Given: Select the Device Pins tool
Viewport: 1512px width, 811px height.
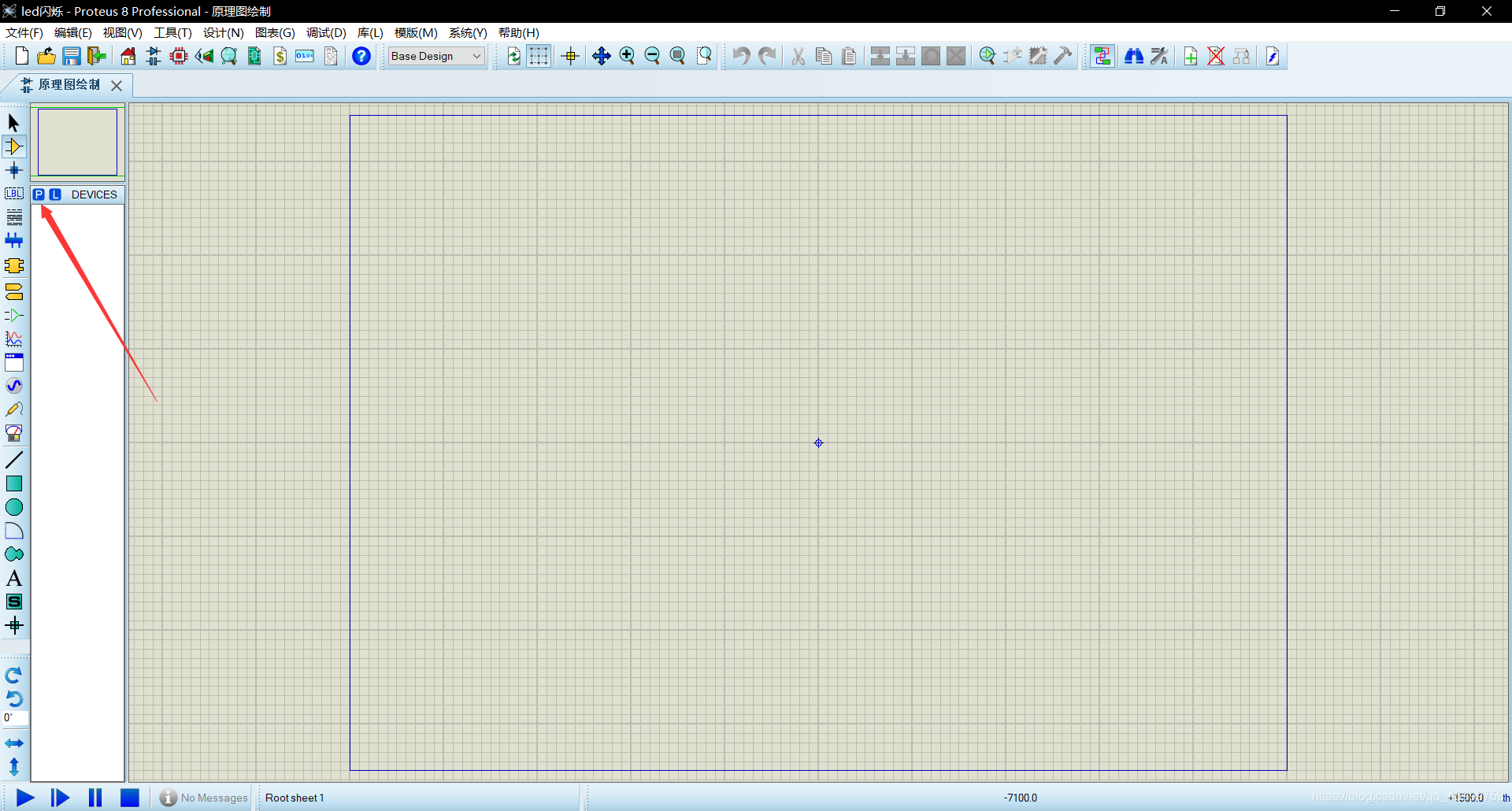Looking at the screenshot, I should 13,316.
